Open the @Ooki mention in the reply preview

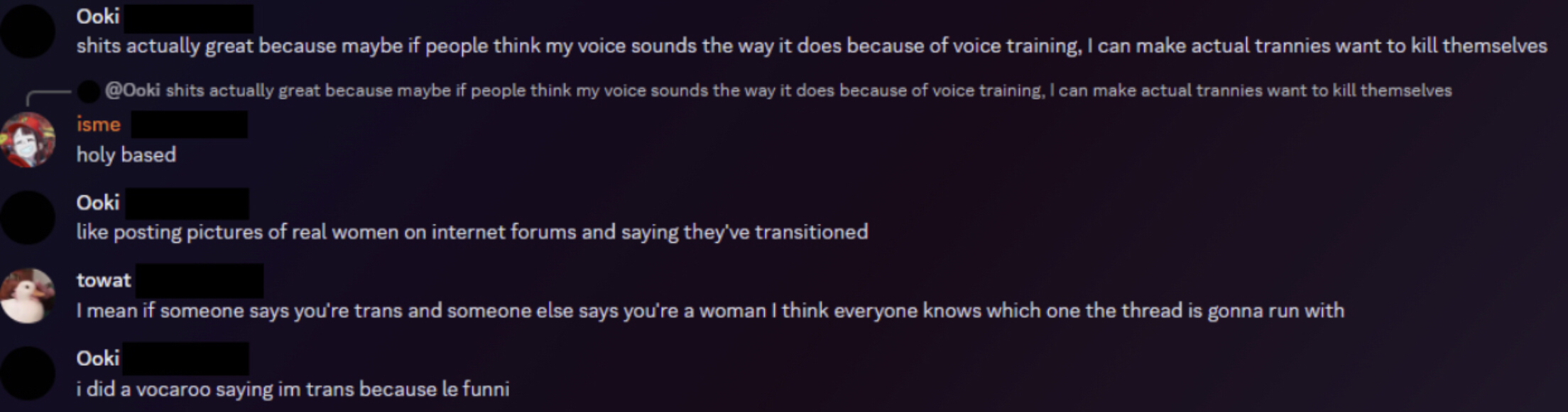132,91
